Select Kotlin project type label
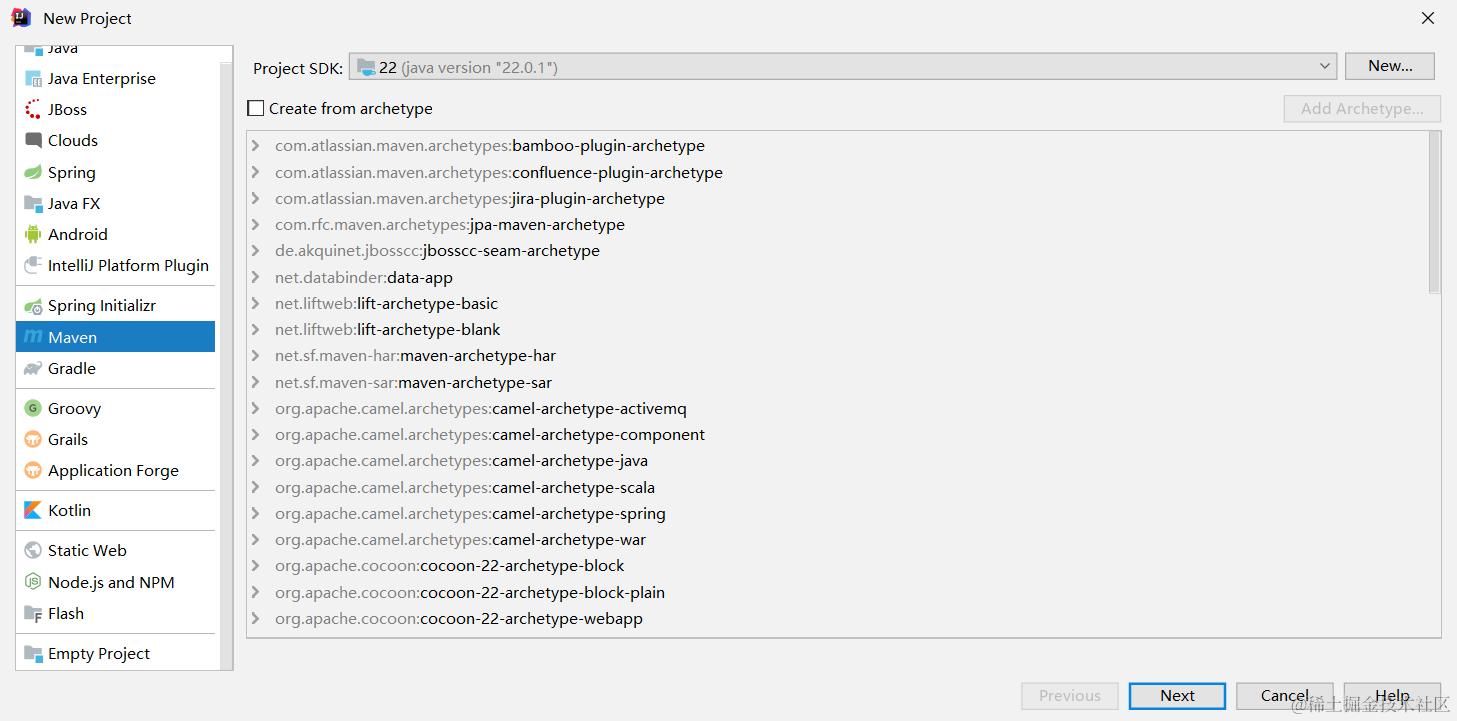 69,511
